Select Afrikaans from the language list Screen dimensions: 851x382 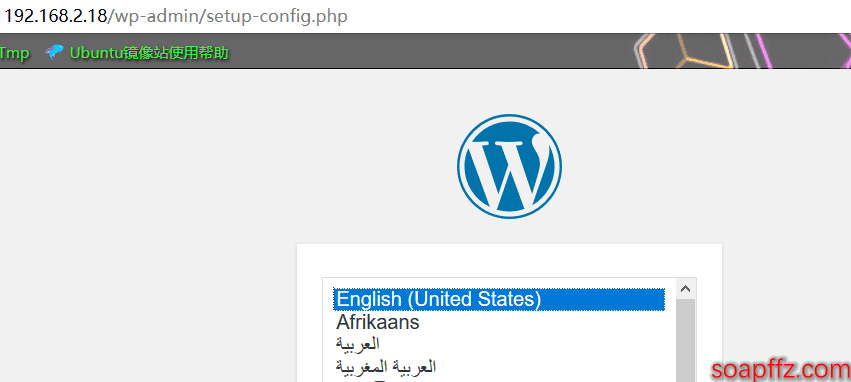click(x=378, y=322)
